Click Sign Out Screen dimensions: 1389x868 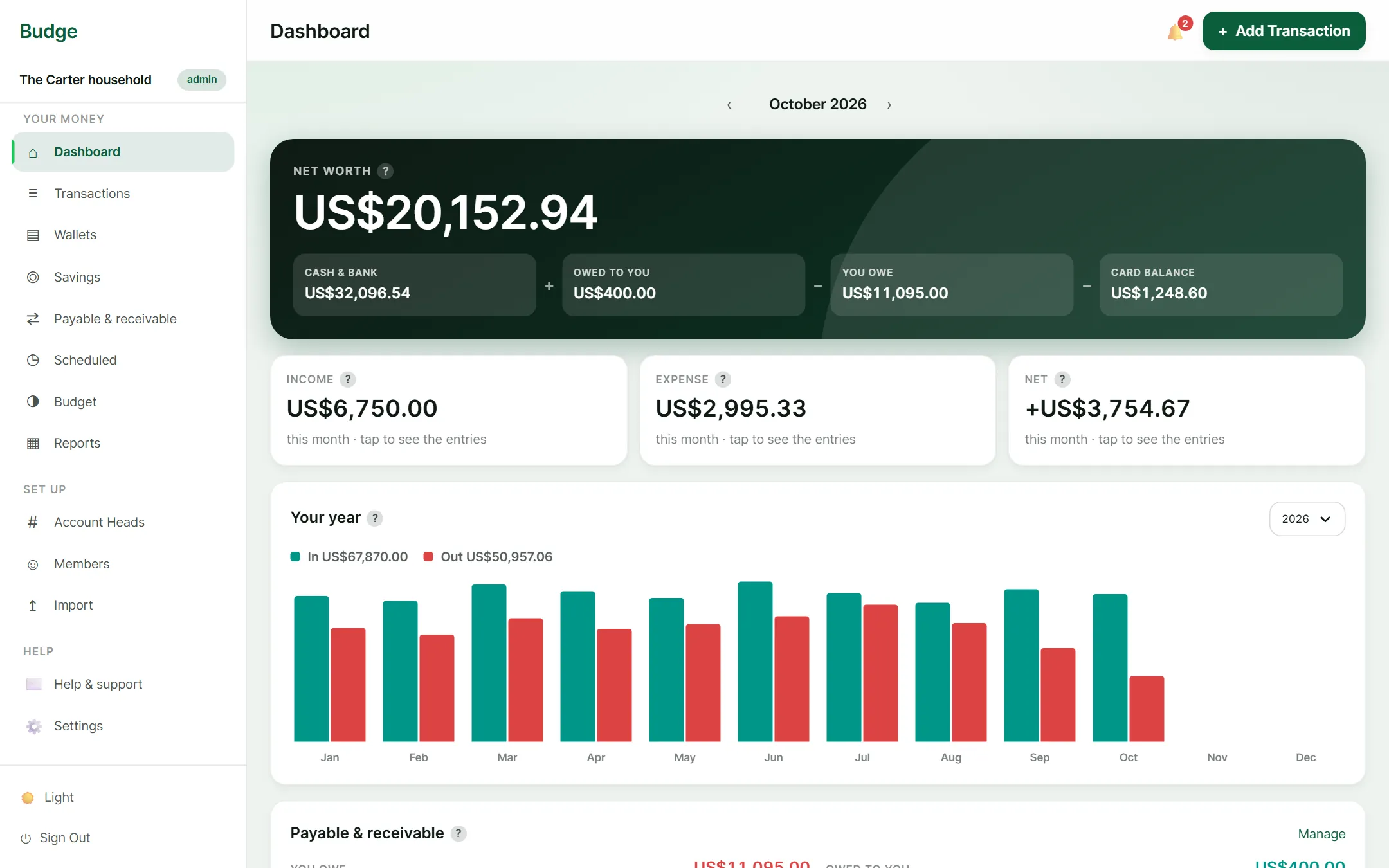pos(55,838)
